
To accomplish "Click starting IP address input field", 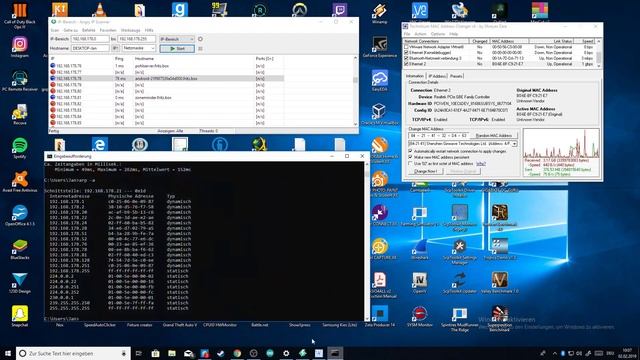I will coord(90,39).
